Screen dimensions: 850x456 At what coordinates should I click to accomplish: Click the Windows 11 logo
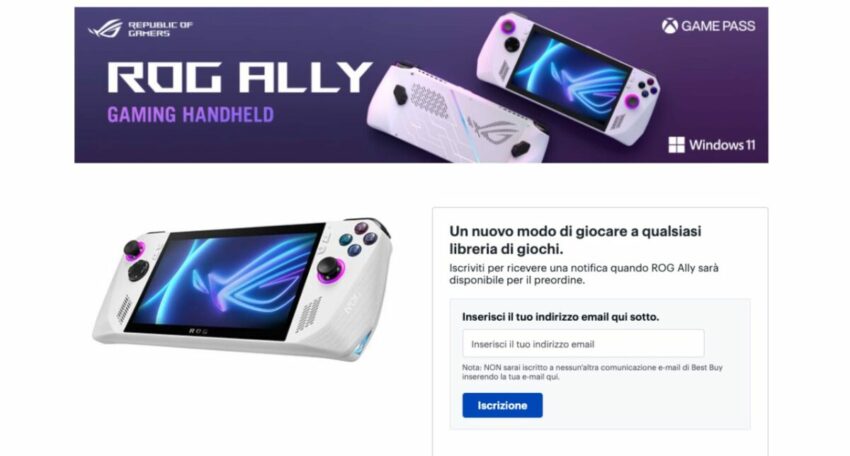[711, 145]
